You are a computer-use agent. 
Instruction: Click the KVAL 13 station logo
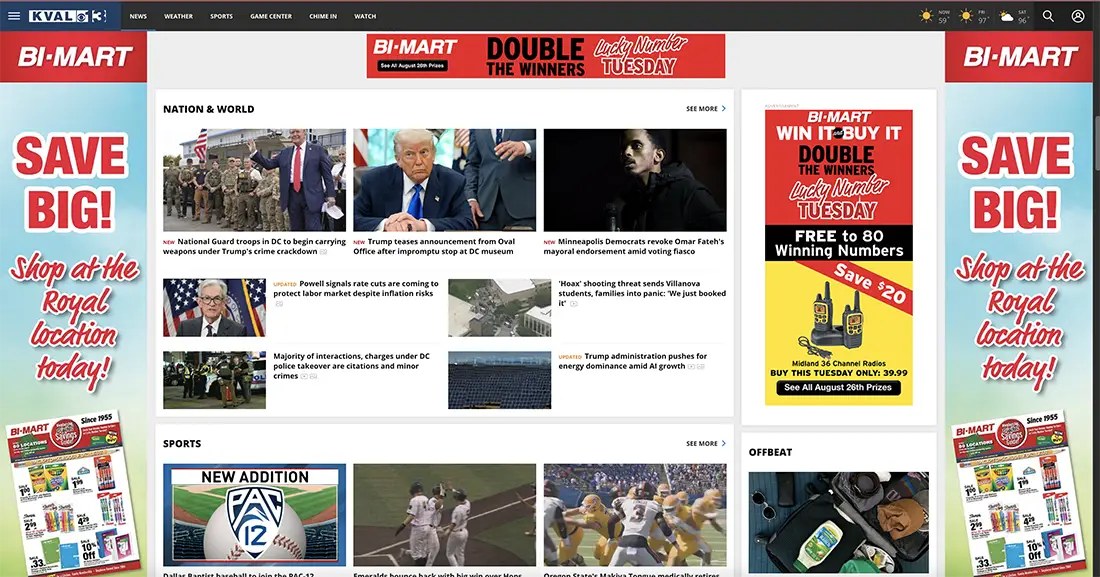tap(68, 15)
